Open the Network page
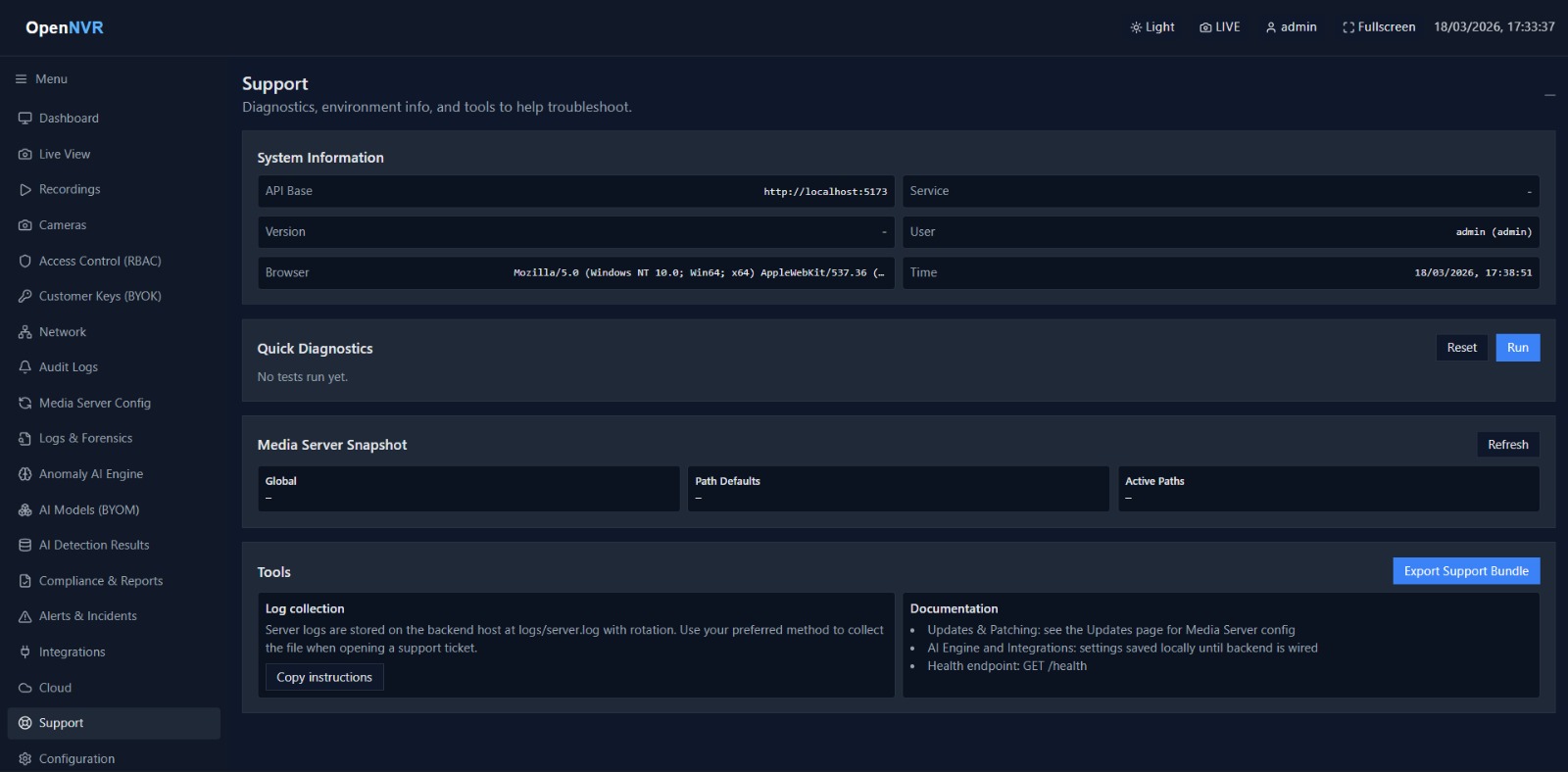The height and width of the screenshot is (772, 1568). (114, 332)
